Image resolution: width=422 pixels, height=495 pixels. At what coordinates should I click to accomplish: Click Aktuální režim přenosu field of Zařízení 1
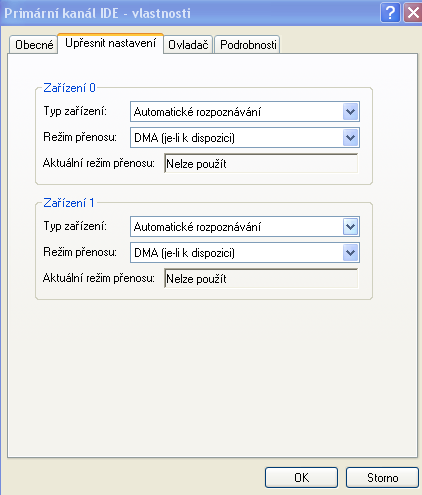coord(261,278)
